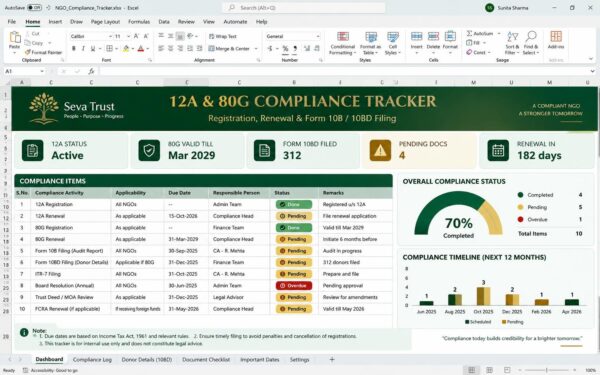600x375 pixels.
Task: Open the Document Checklist sheet
Action: click(x=206, y=360)
